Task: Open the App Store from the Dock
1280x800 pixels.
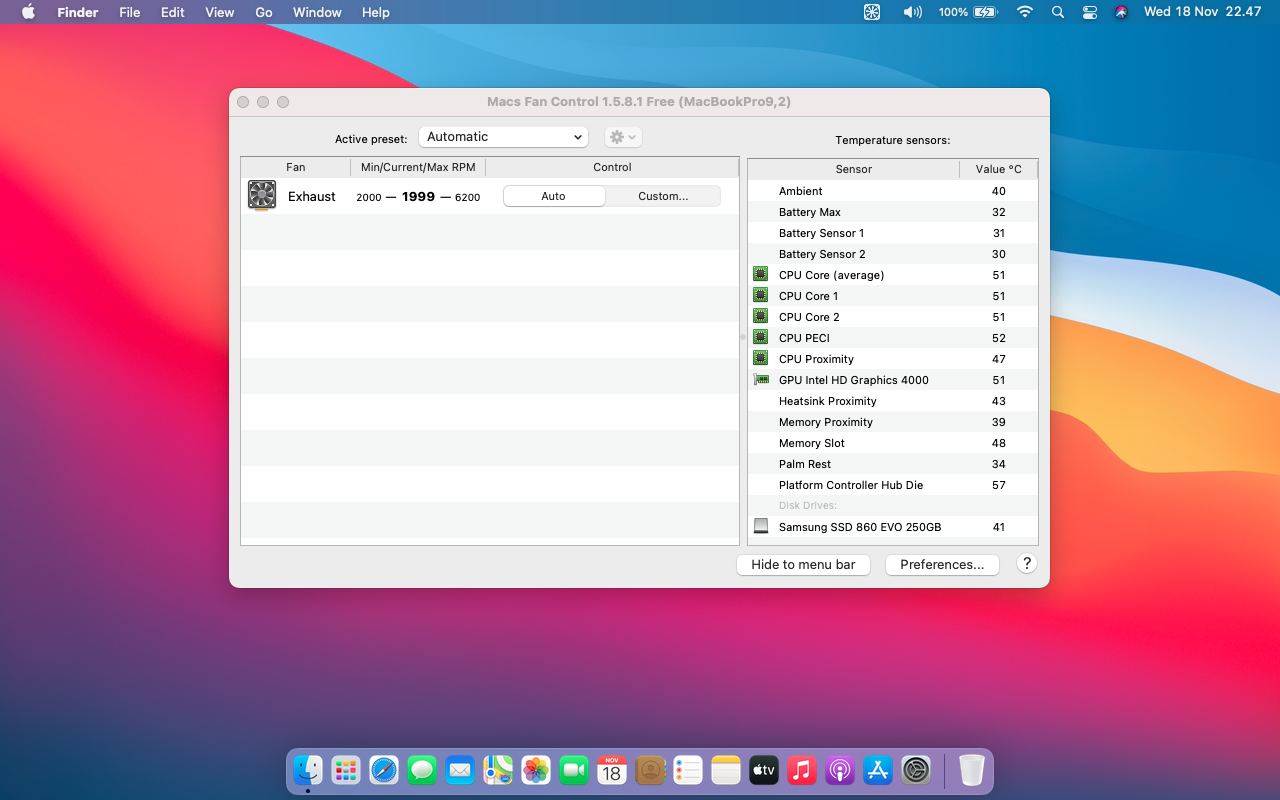Action: tap(878, 770)
